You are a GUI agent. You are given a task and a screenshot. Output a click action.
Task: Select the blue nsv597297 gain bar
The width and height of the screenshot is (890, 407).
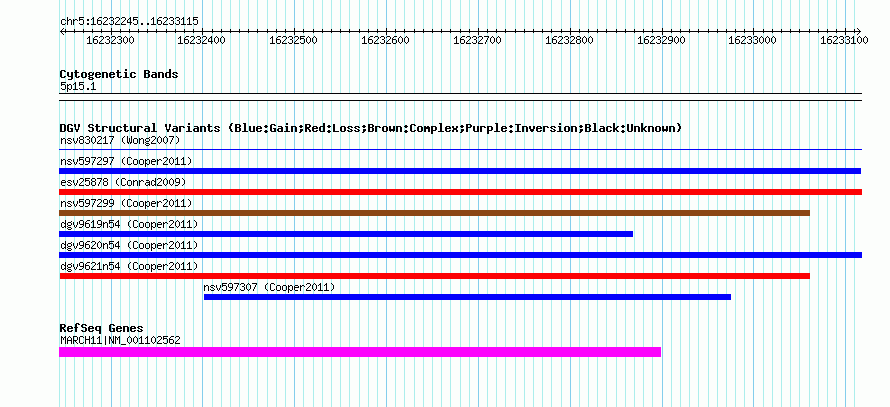tap(460, 171)
